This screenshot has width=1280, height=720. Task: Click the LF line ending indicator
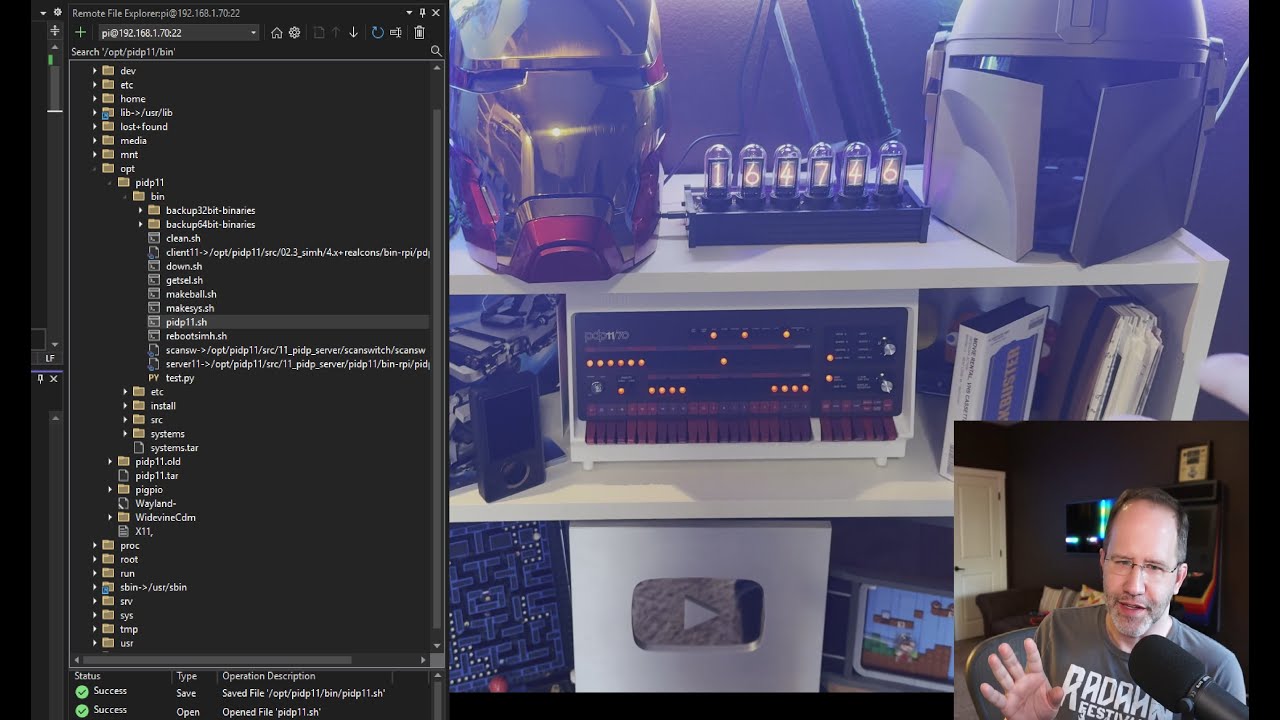(50, 358)
